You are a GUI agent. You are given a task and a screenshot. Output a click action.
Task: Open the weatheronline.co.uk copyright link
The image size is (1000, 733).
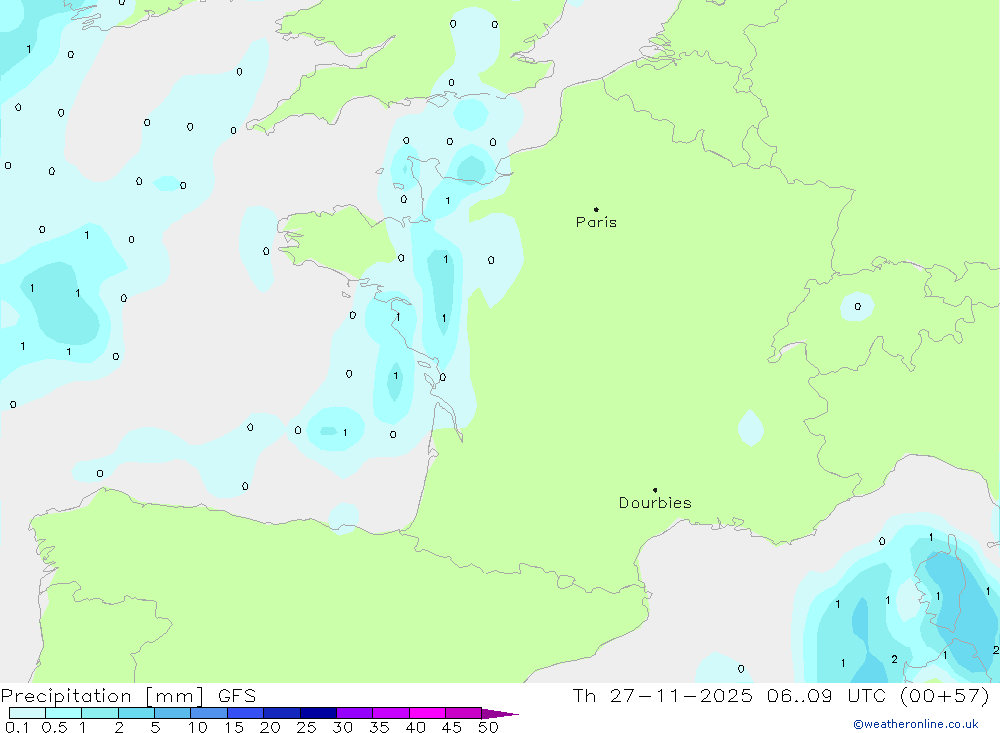[x=916, y=724]
